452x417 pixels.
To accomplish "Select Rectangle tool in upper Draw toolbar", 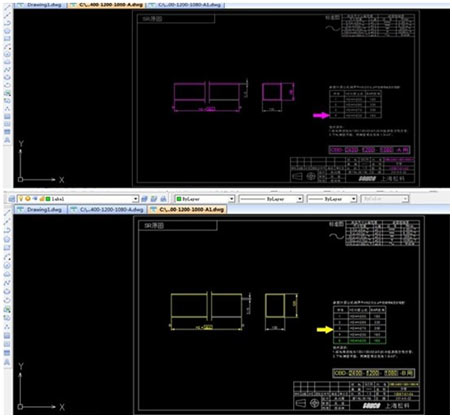I will (x=7, y=39).
